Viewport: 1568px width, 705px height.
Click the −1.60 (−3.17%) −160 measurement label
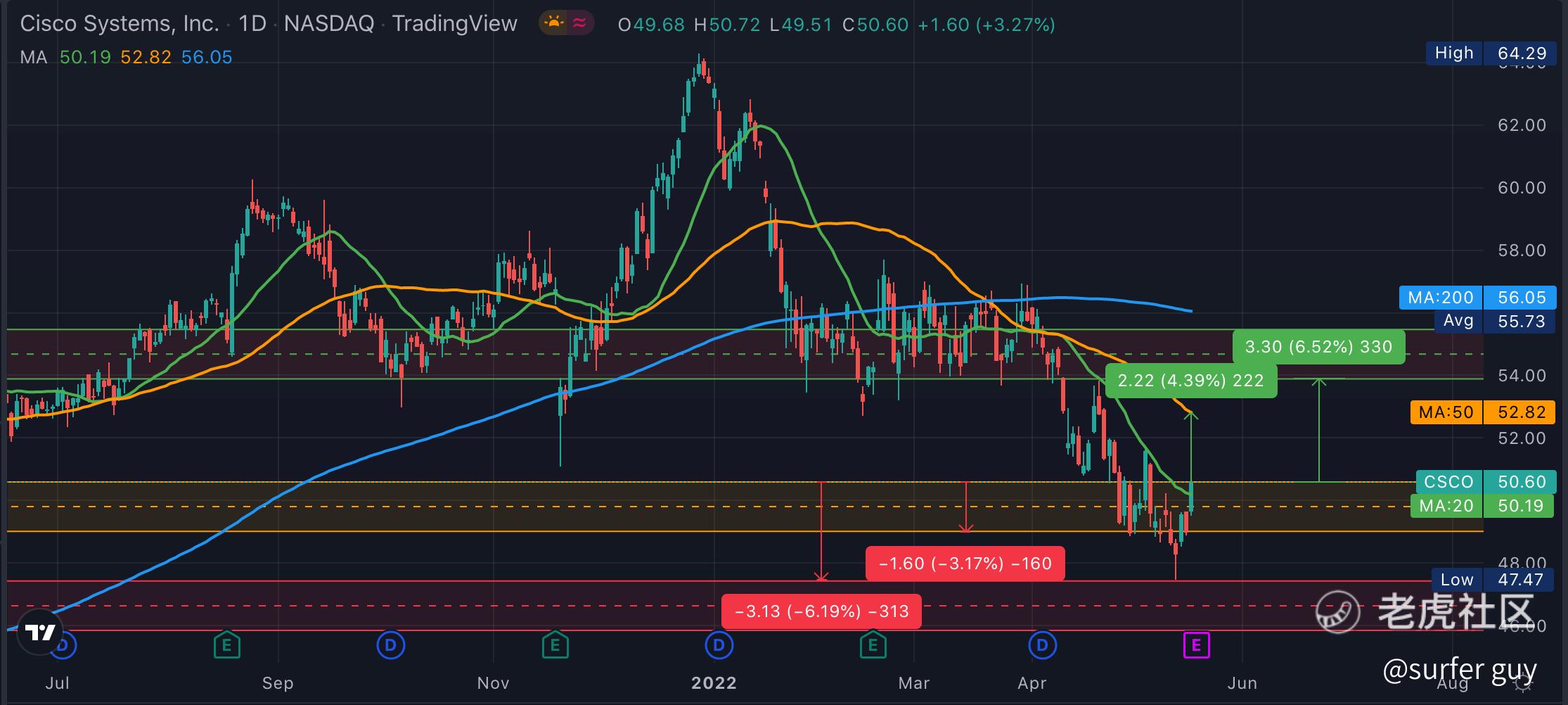point(965,564)
